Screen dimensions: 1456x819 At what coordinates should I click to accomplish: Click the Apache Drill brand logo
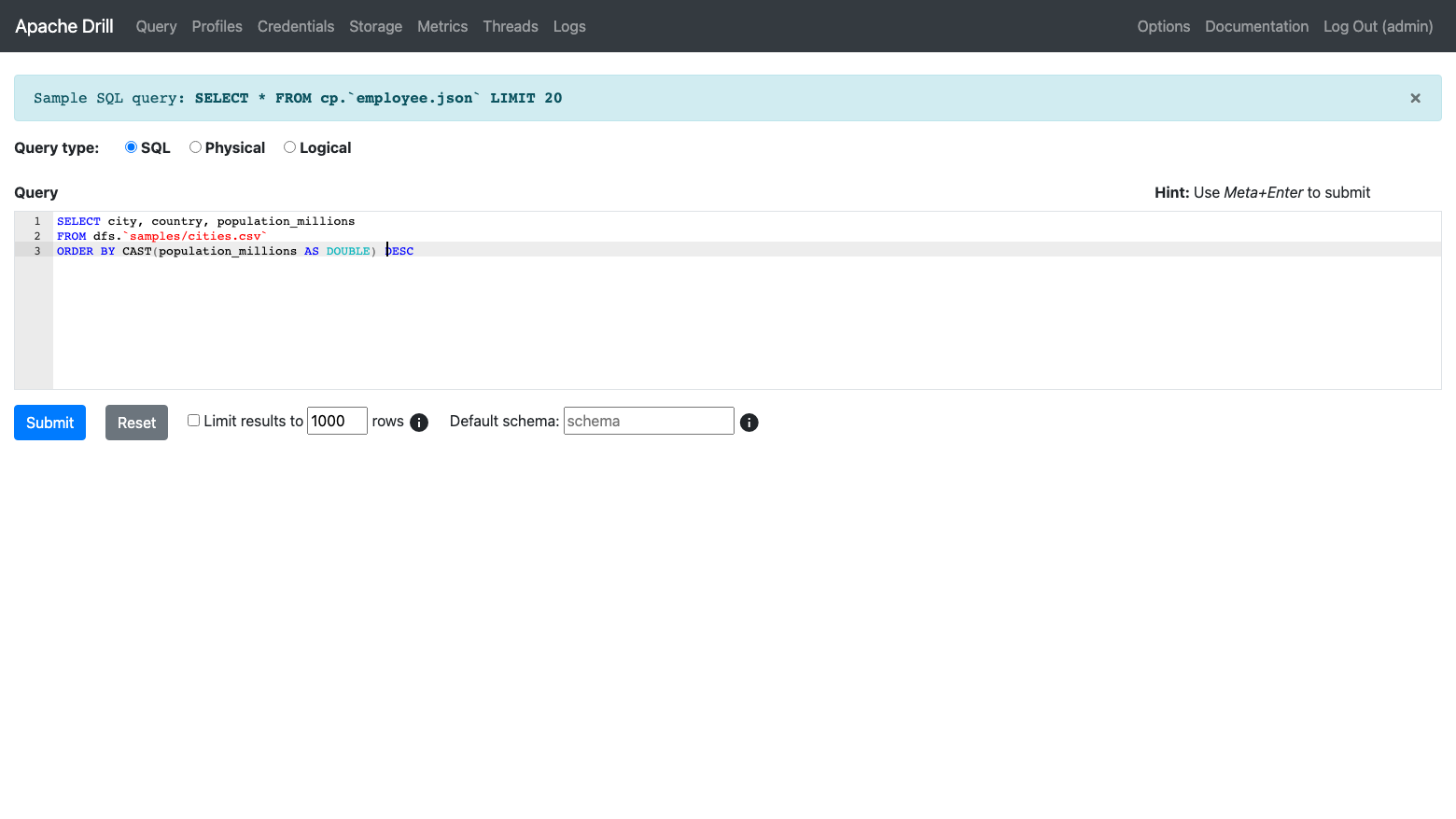[64, 26]
